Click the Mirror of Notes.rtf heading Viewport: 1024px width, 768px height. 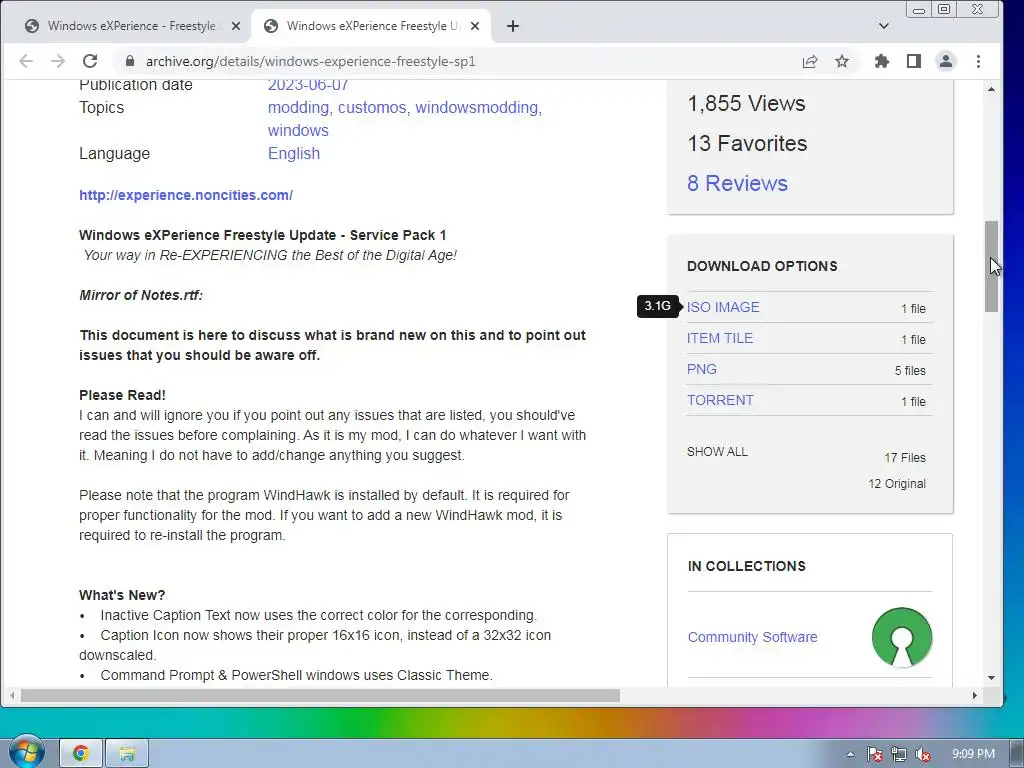[141, 295]
